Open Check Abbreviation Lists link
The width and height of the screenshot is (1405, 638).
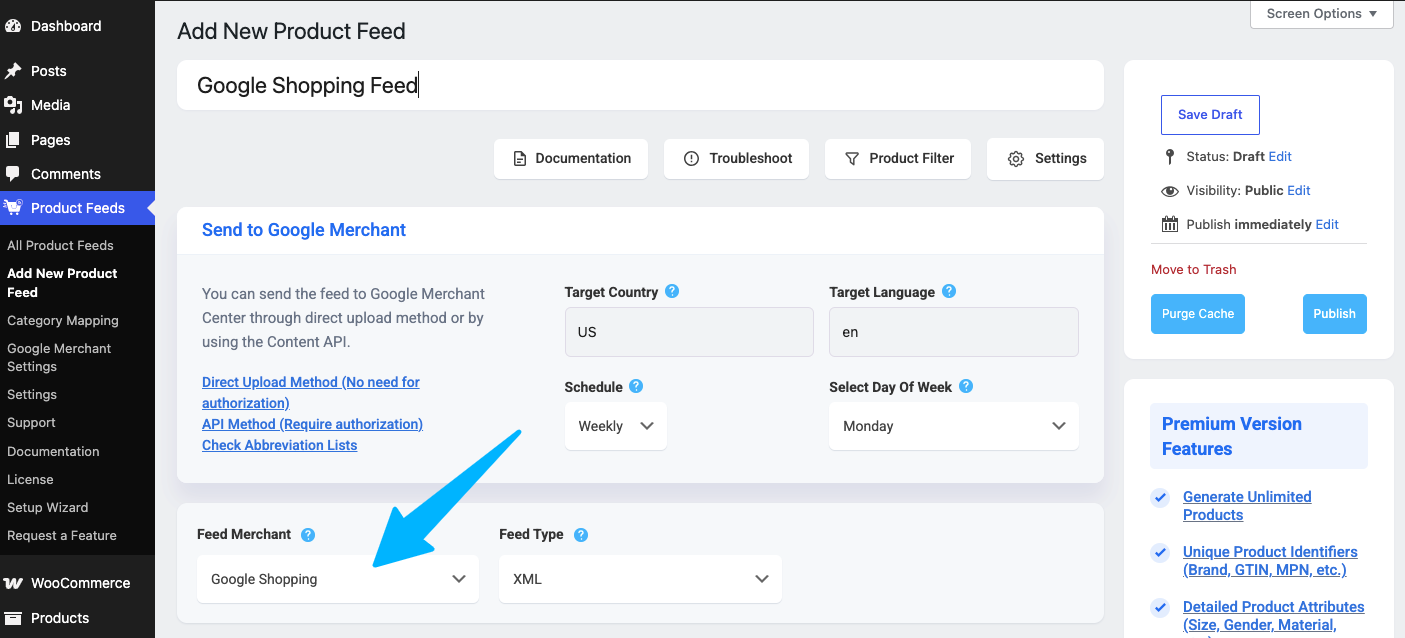click(x=279, y=445)
